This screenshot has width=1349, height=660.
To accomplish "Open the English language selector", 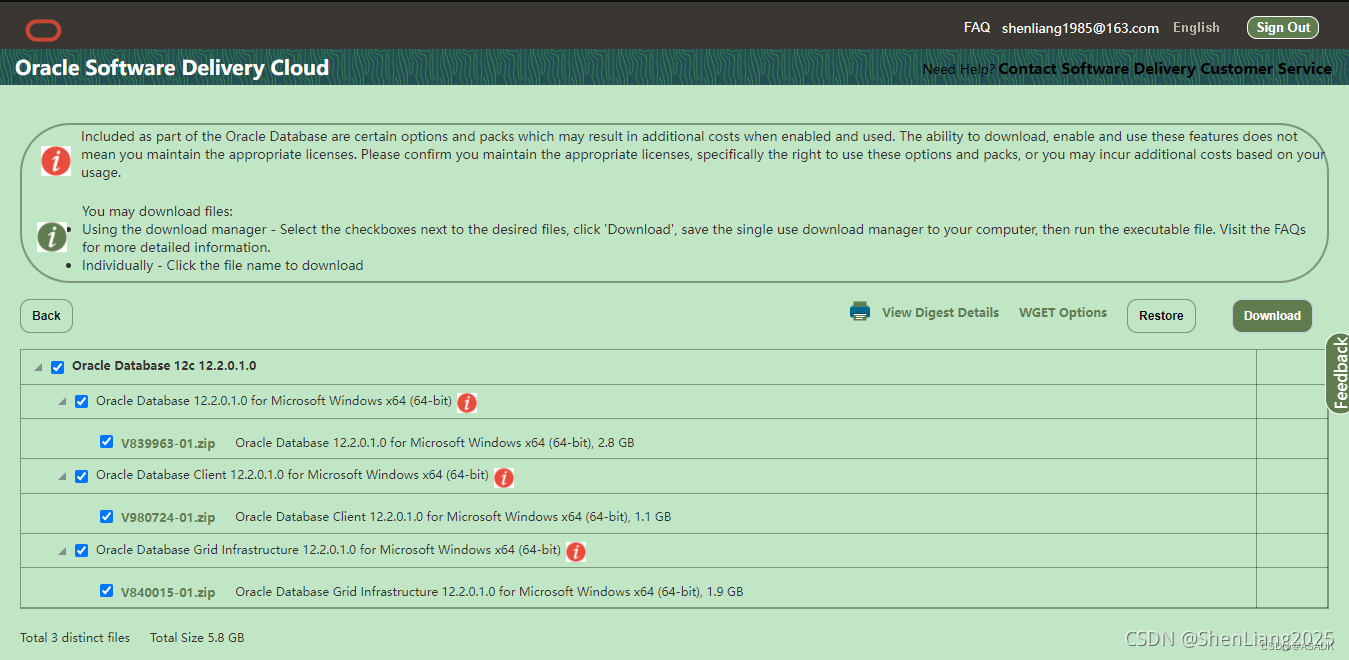I will (x=1196, y=28).
